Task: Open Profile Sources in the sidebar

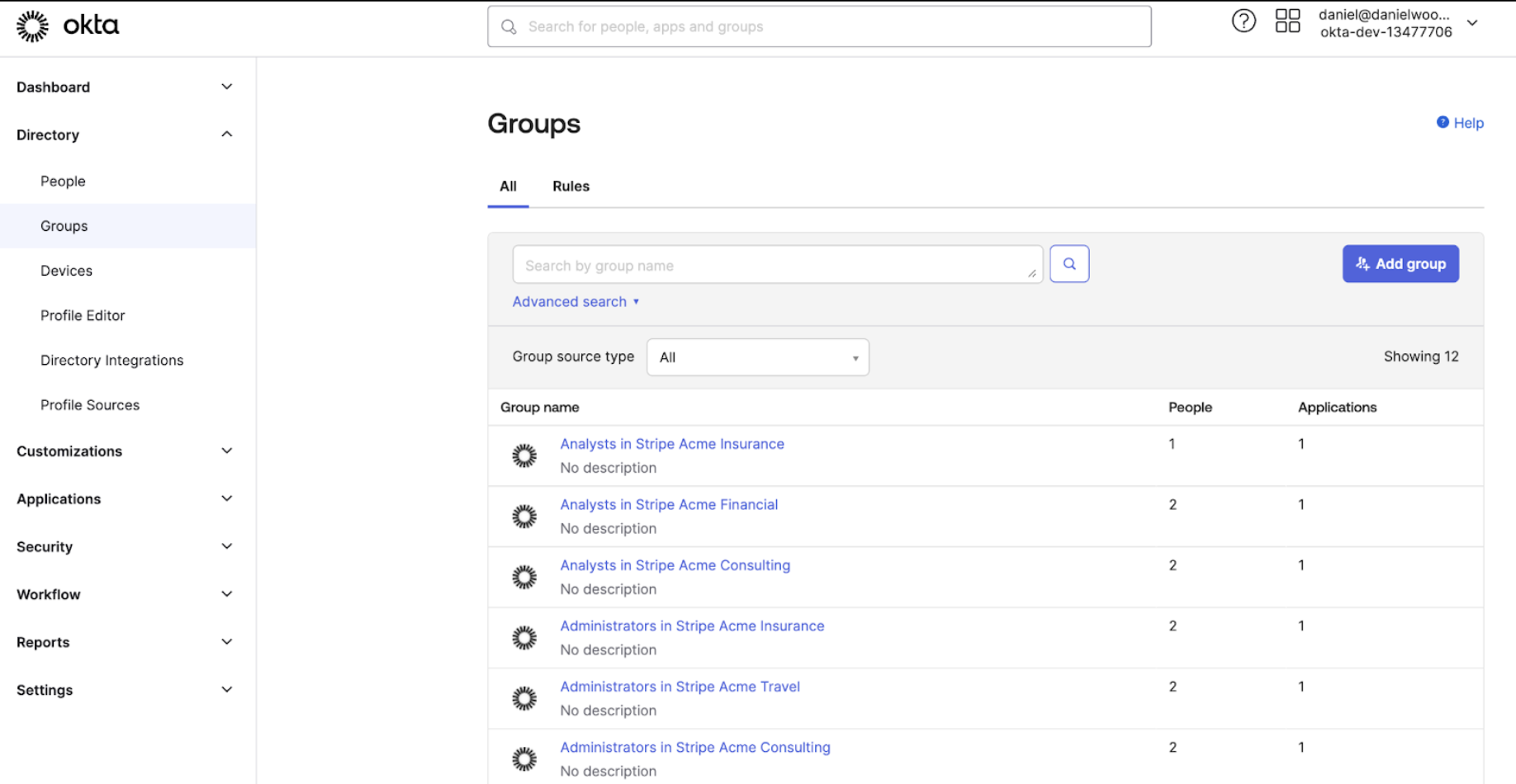Action: [90, 405]
